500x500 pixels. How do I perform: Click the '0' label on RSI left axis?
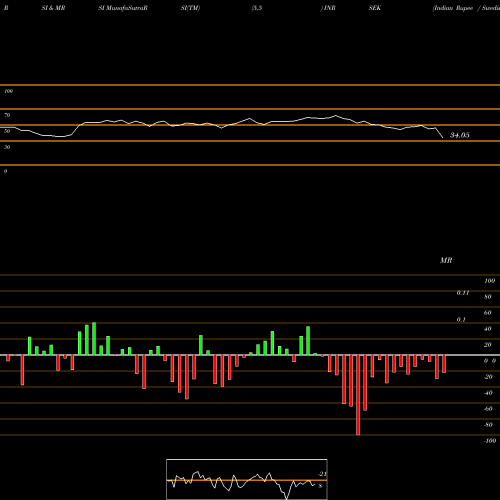pyautogui.click(x=5, y=171)
